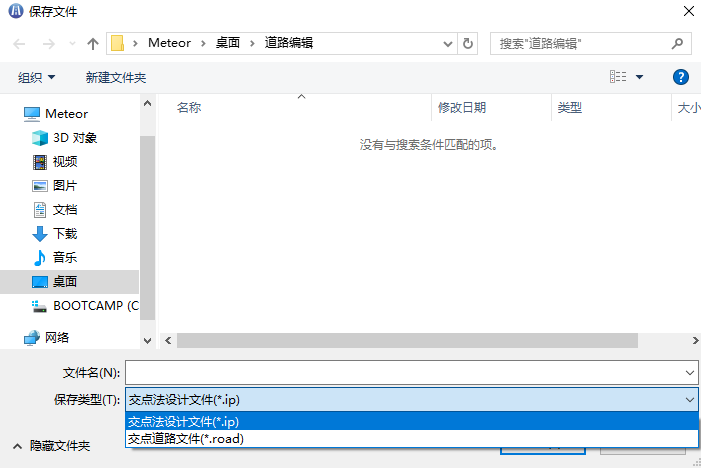
Task: Click the Back navigation arrow
Action: click(19, 44)
